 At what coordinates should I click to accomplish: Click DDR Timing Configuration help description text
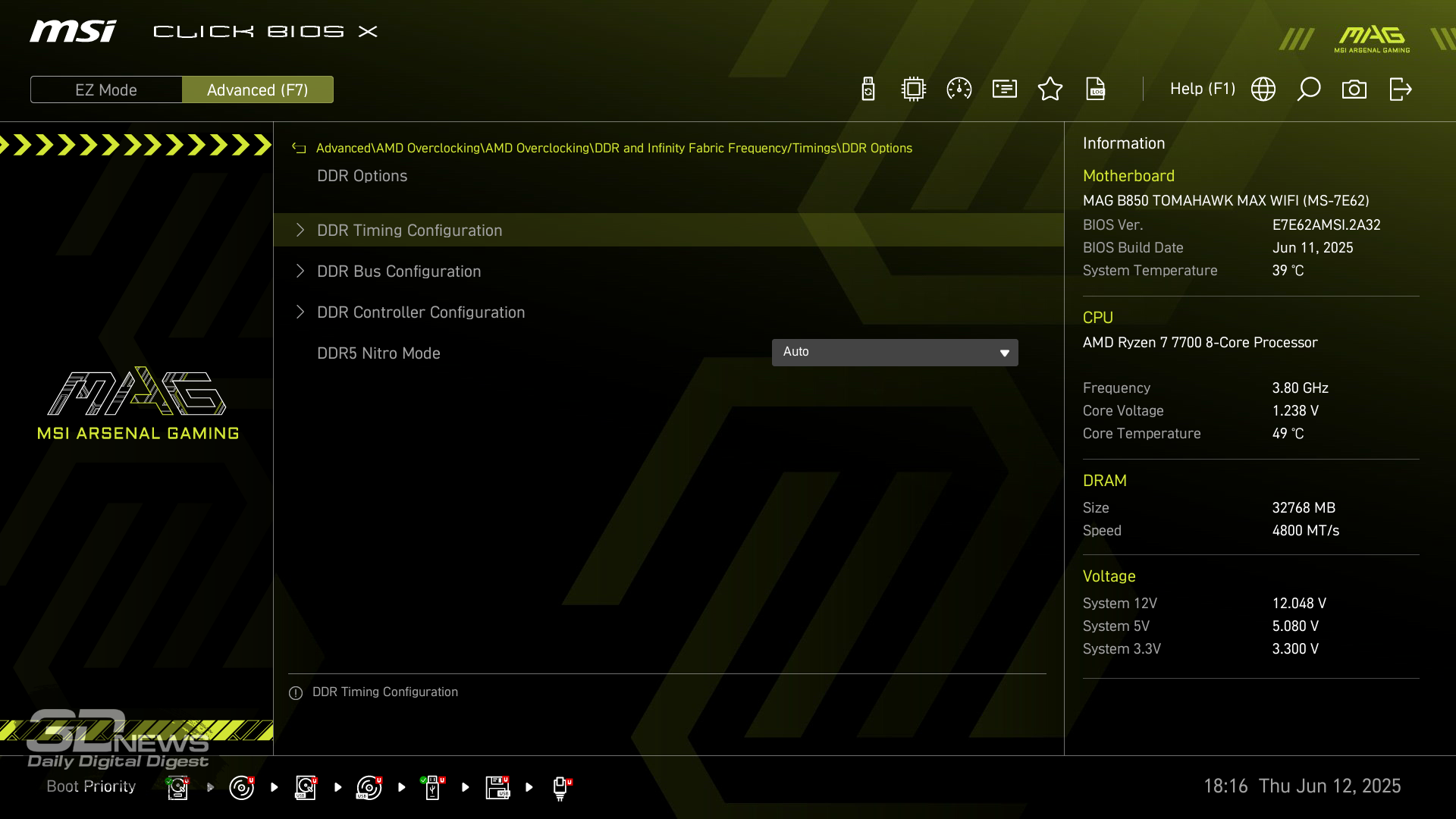(x=385, y=692)
